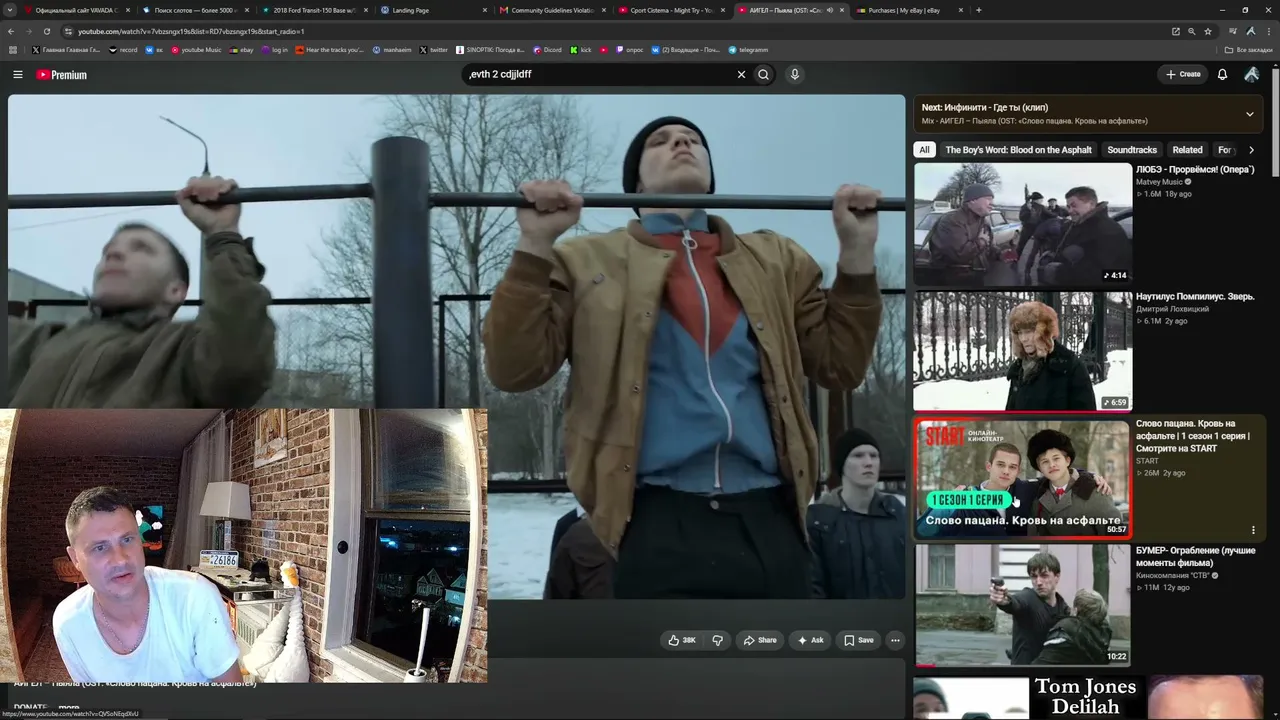Open the Create button
Viewport: 1280px width, 720px height.
click(1182, 74)
